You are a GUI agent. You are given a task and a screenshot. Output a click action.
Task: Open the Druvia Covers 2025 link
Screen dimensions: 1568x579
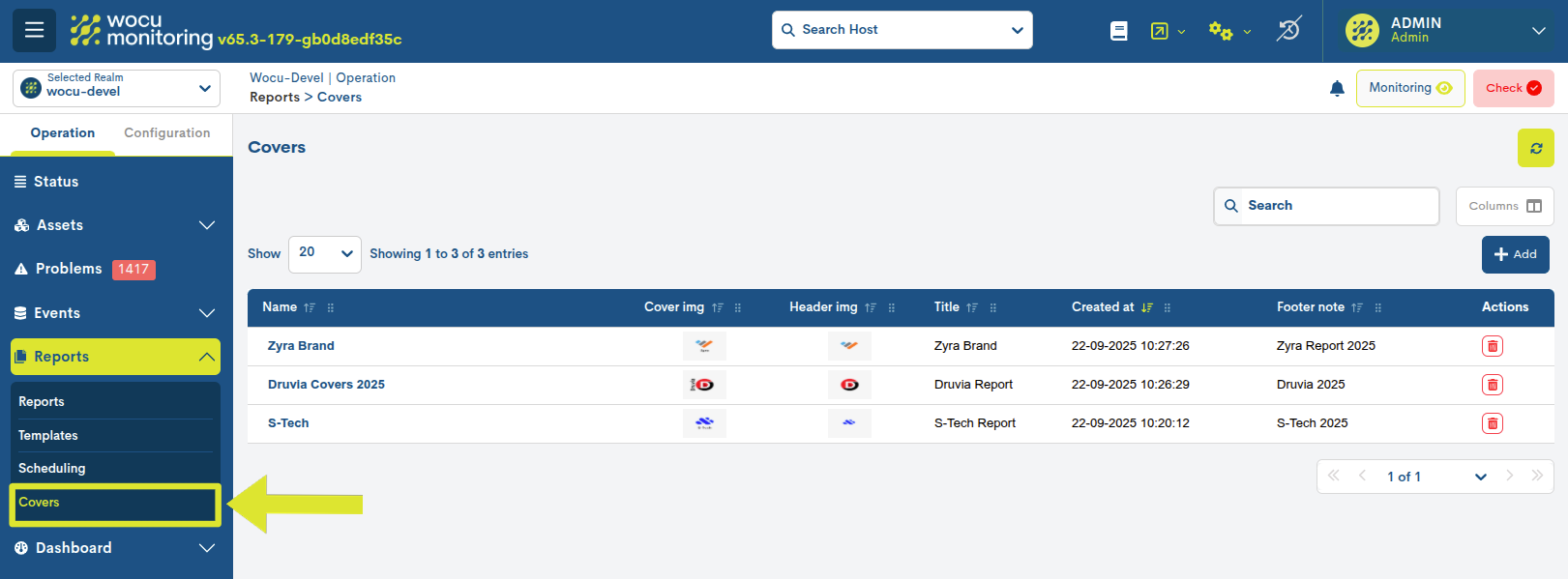[x=326, y=385]
